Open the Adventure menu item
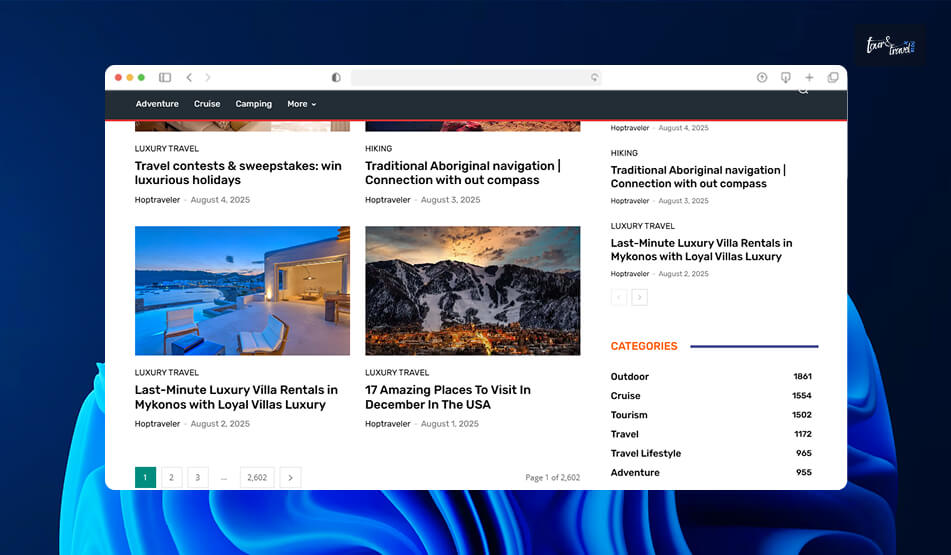951x555 pixels. tap(157, 104)
